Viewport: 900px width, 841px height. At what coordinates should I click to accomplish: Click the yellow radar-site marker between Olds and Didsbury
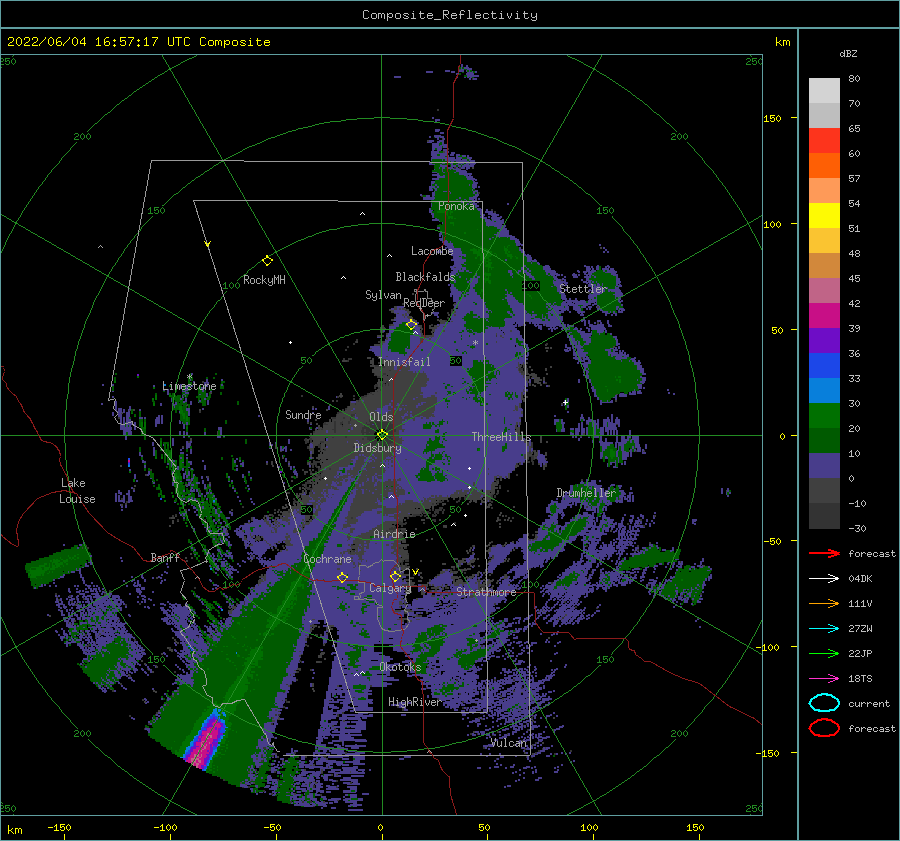point(382,435)
